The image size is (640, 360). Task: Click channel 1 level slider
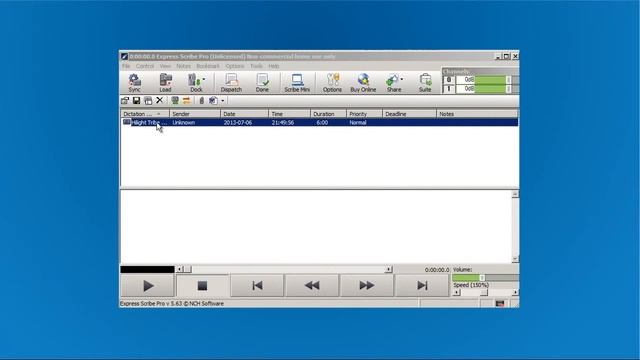coord(509,89)
